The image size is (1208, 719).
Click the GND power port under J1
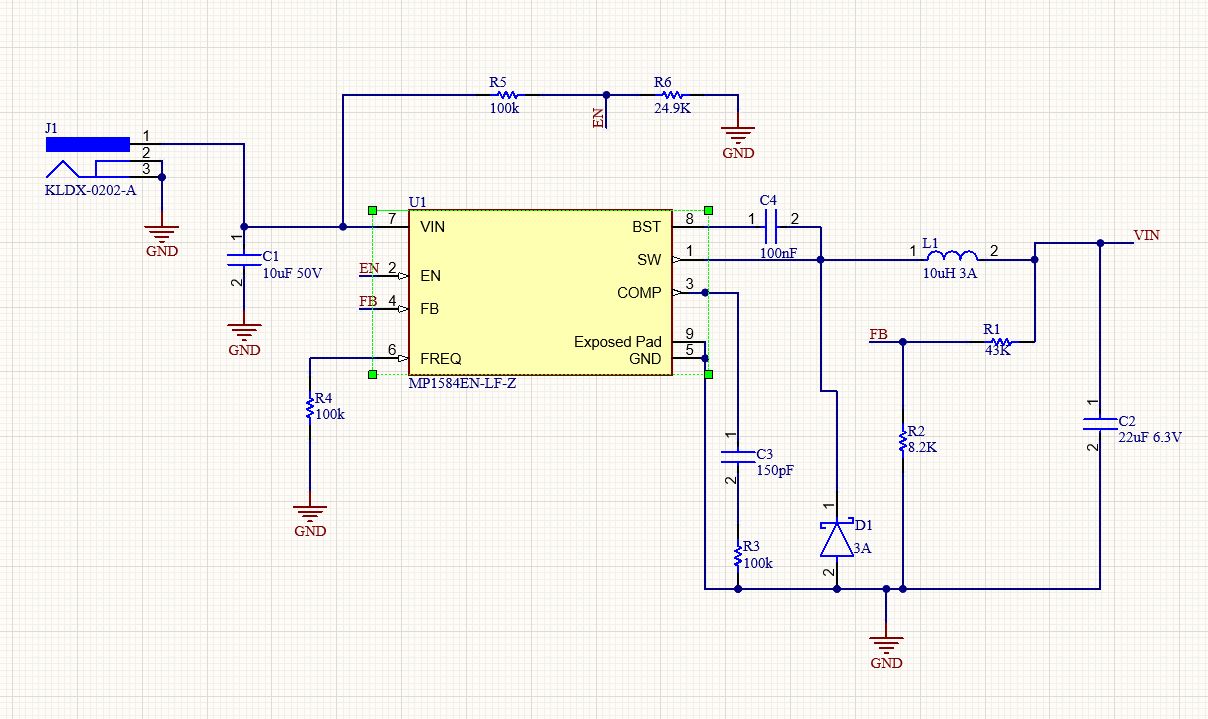[162, 237]
